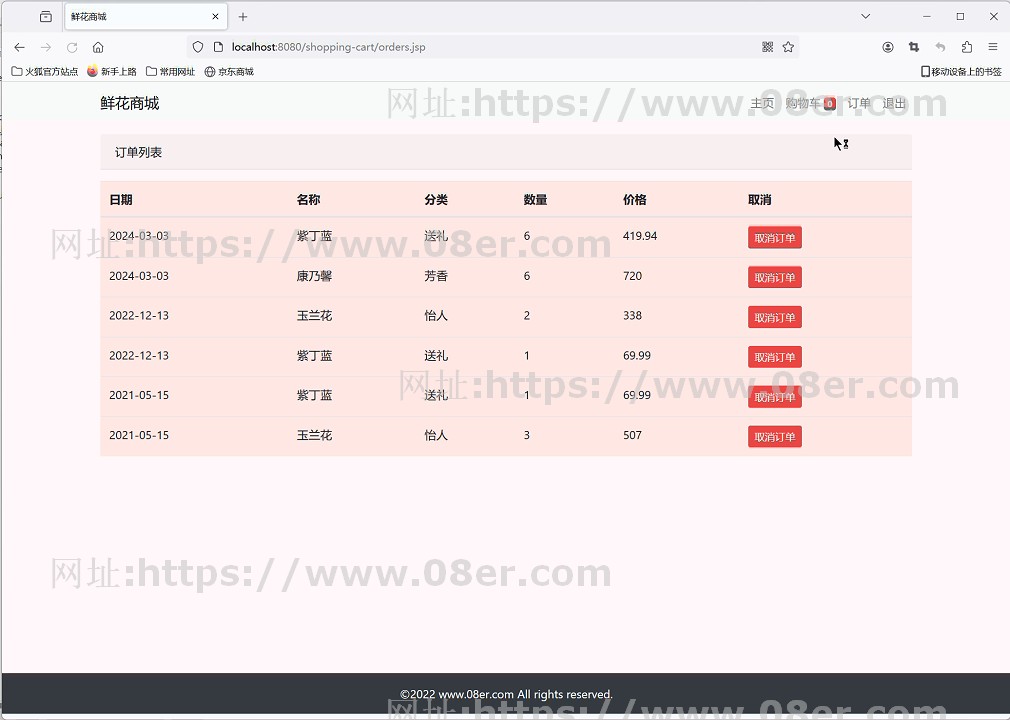1010x720 pixels.
Task: Expand the list all tabs chevron
Action: click(x=866, y=16)
